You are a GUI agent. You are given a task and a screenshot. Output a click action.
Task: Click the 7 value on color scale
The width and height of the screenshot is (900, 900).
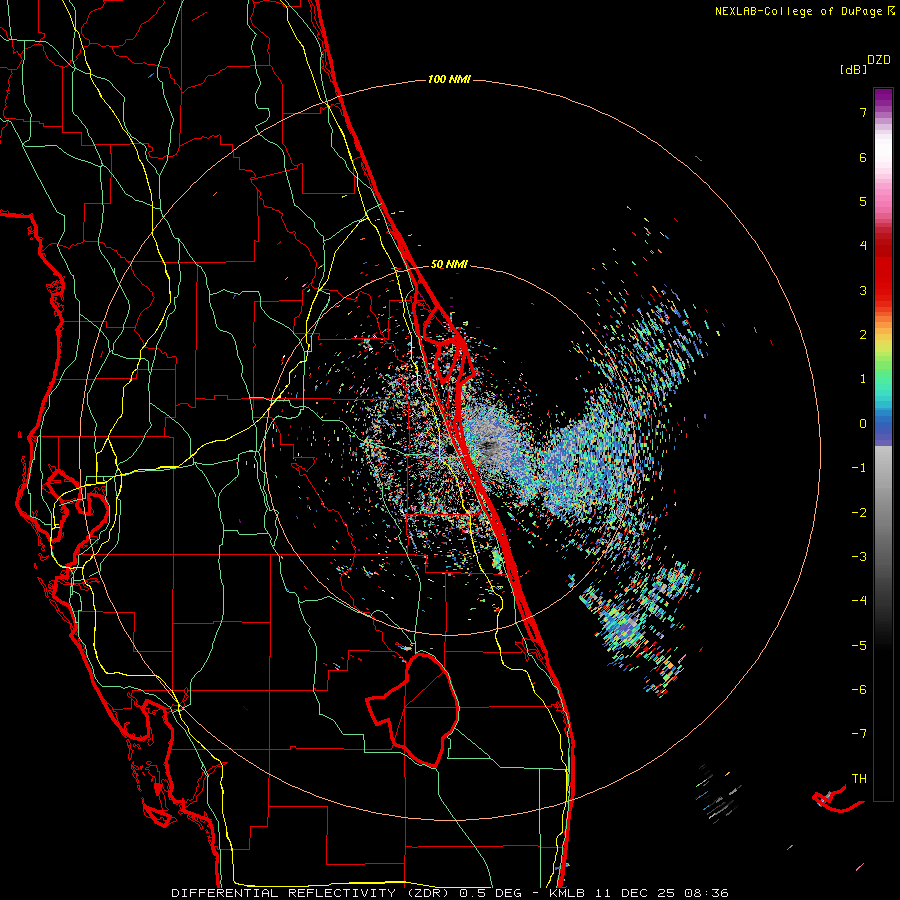tap(863, 112)
